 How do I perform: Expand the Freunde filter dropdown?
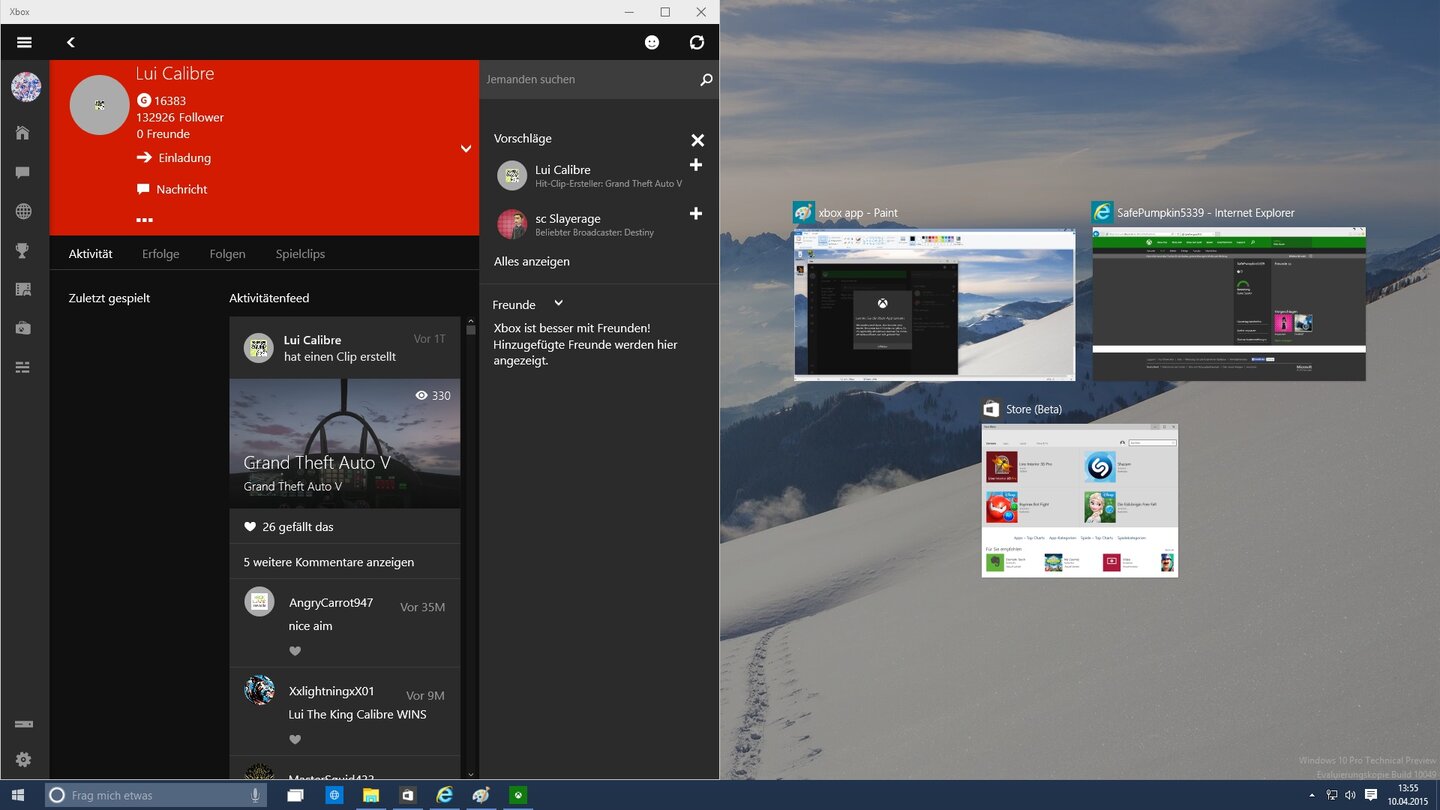[559, 303]
